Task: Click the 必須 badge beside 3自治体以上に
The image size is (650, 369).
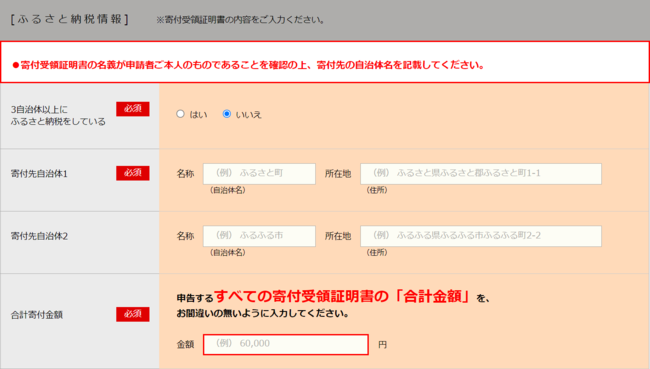Action: point(133,109)
